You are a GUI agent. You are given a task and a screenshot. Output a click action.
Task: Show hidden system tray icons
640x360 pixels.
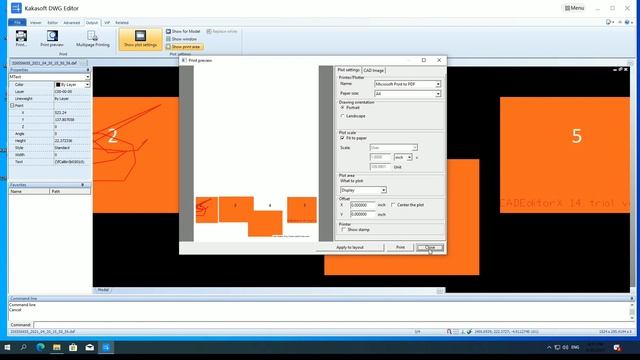549,347
